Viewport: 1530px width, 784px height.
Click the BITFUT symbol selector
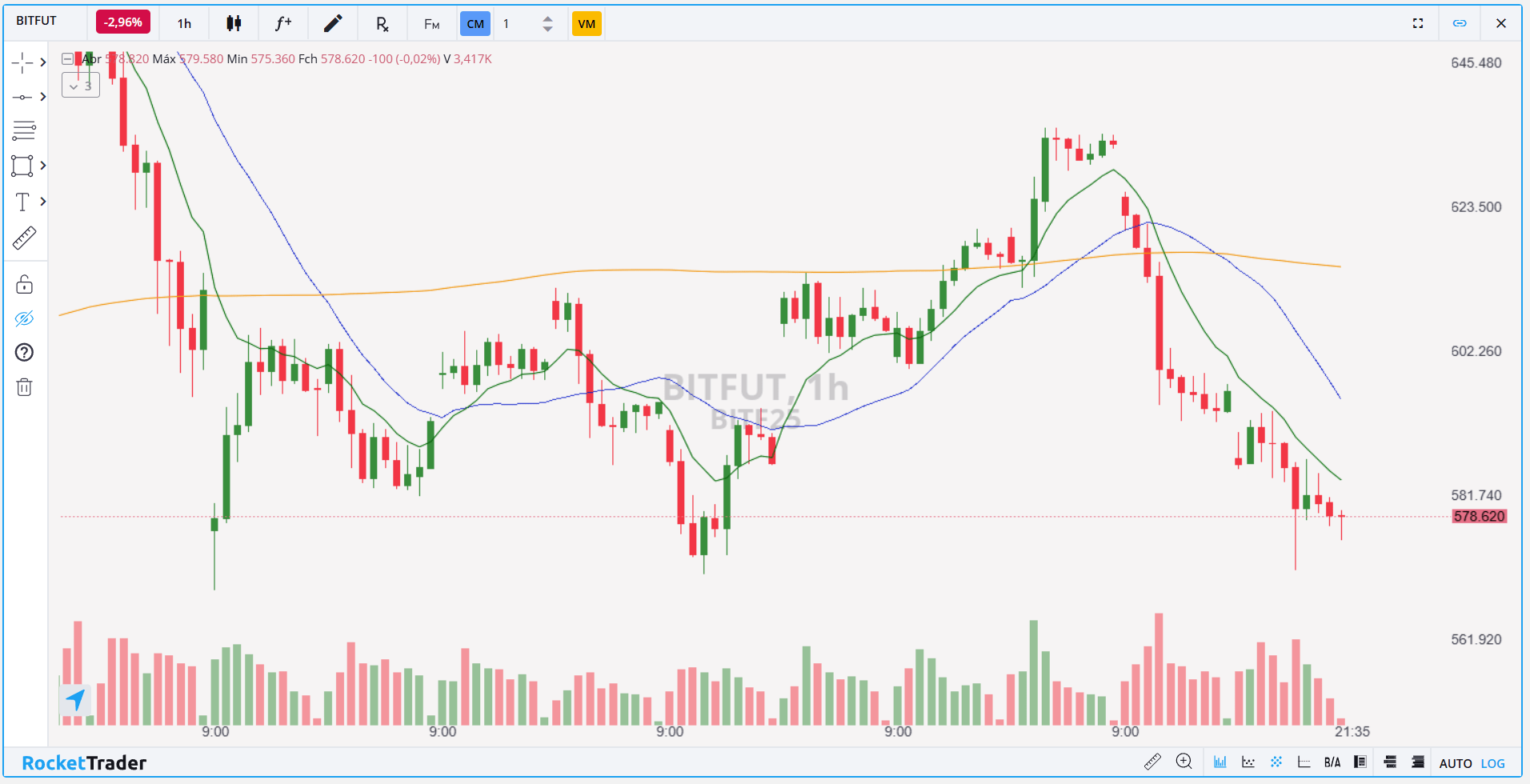pos(37,21)
